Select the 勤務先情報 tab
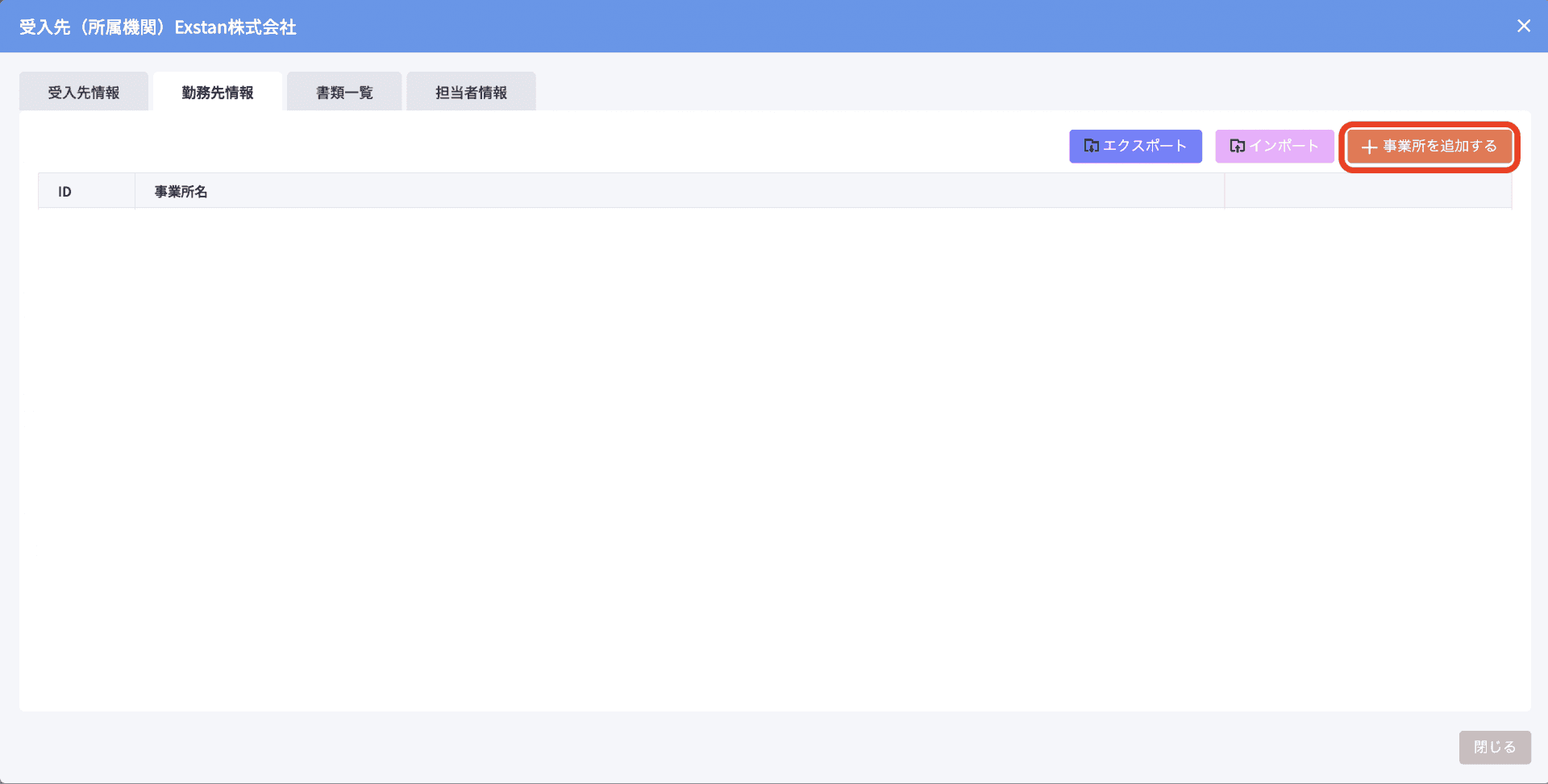The height and width of the screenshot is (784, 1548). (x=218, y=92)
